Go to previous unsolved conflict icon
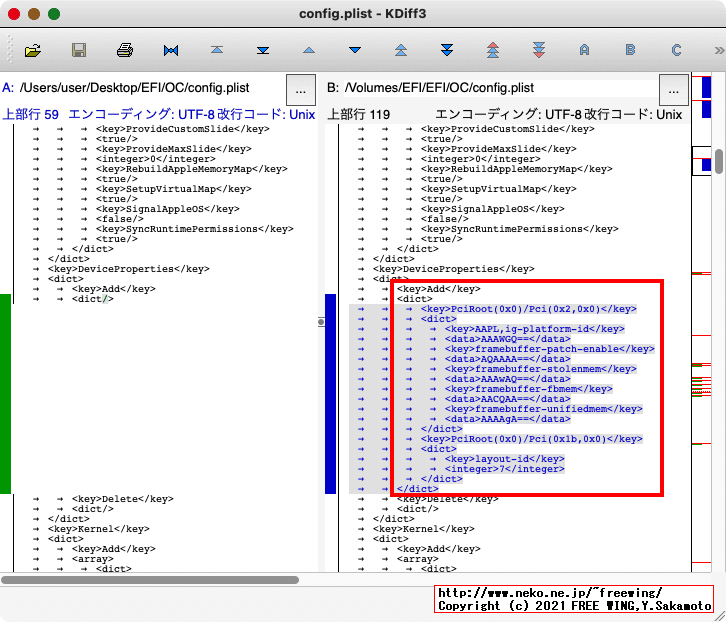 coord(493,50)
